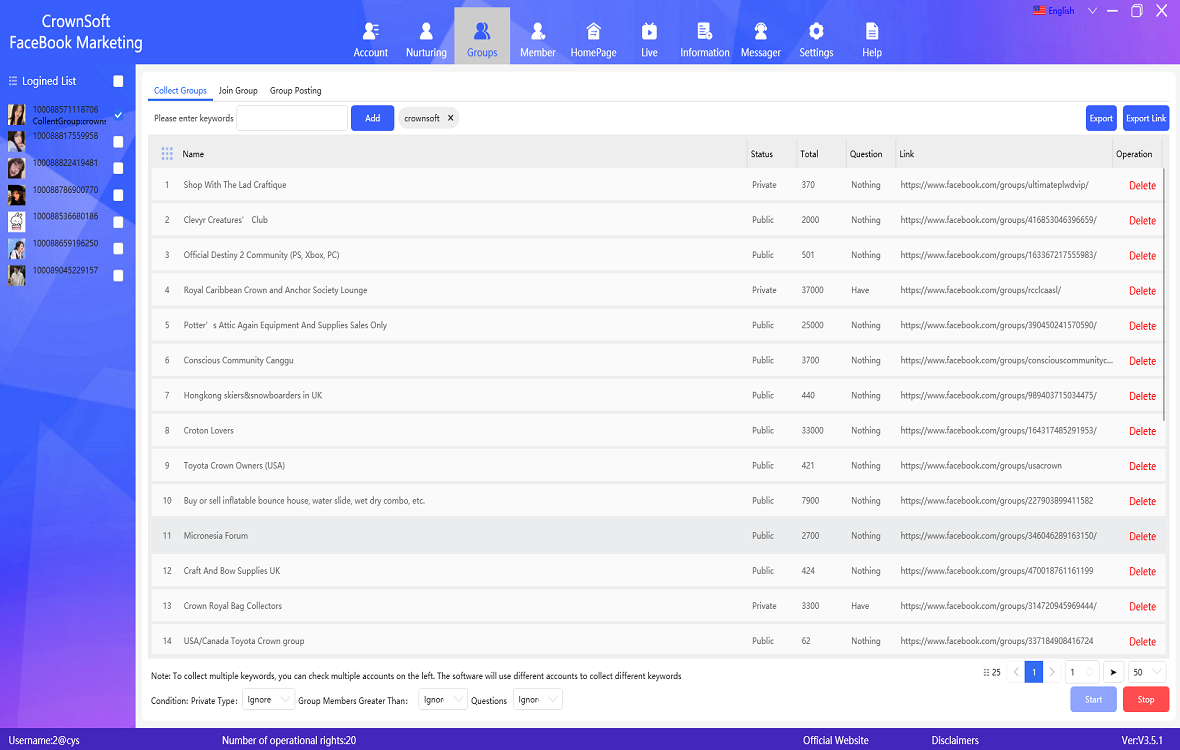The height and width of the screenshot is (750, 1180).
Task: Toggle the Logined List select-all checkbox
Action: (x=118, y=81)
